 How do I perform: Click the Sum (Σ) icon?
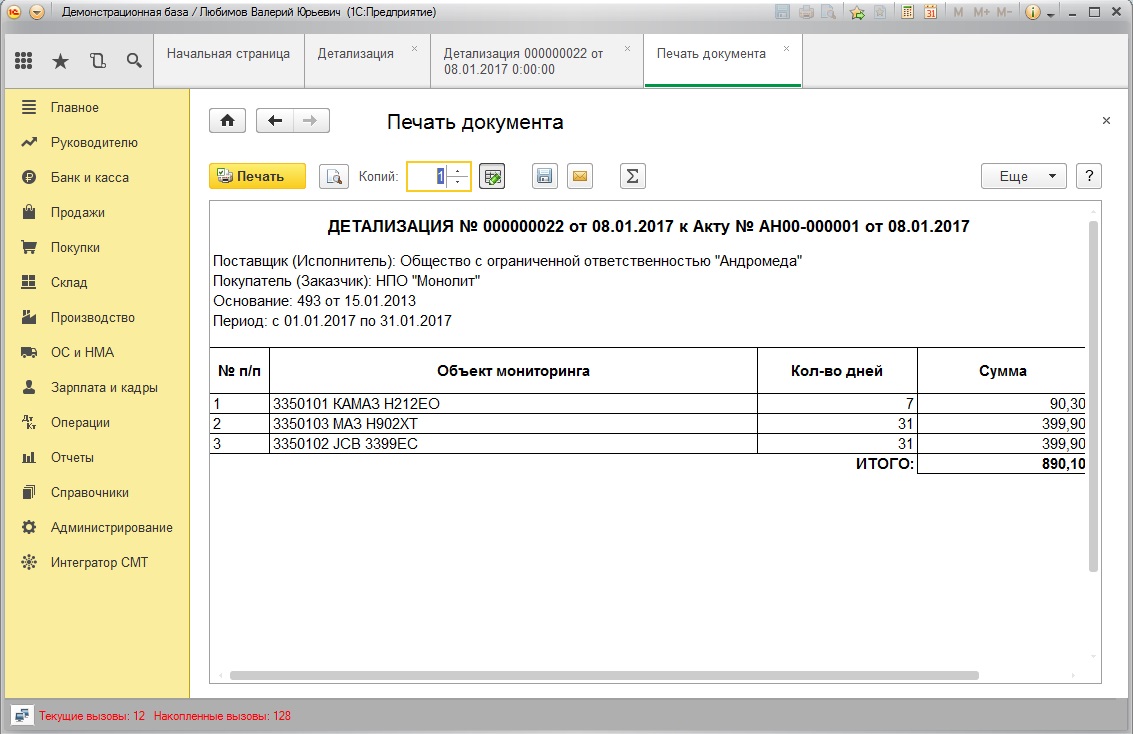tap(632, 176)
